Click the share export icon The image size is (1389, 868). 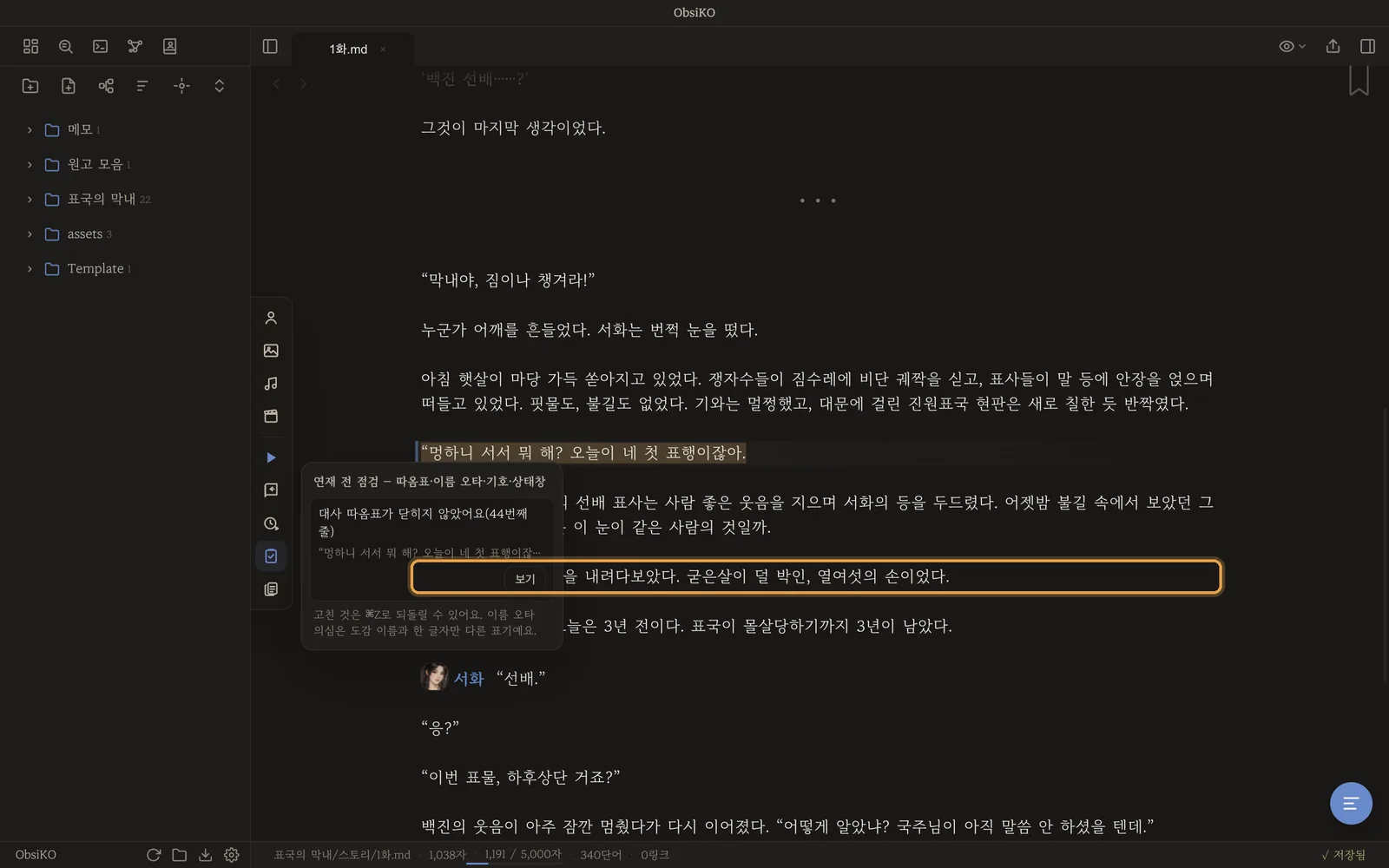point(1333,47)
